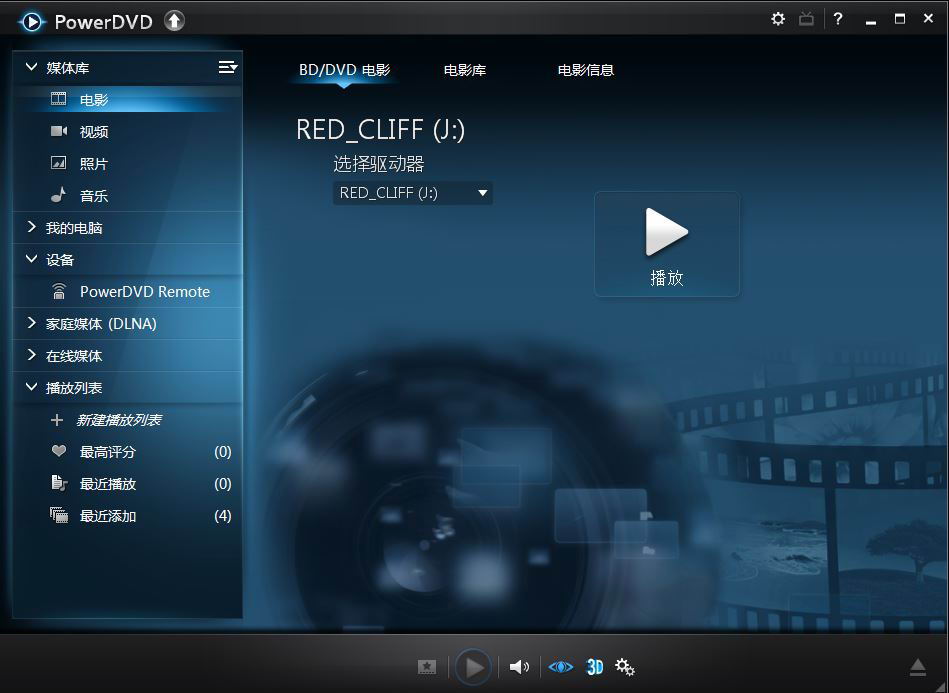Open the media library view menu icon

click(228, 67)
